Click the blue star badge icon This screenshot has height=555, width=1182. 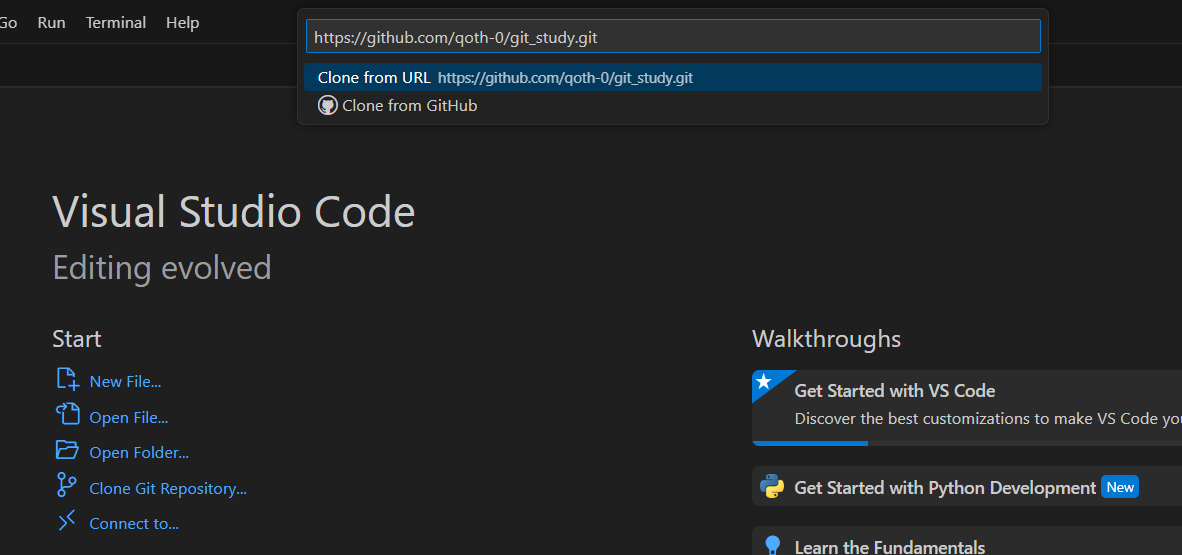[764, 382]
